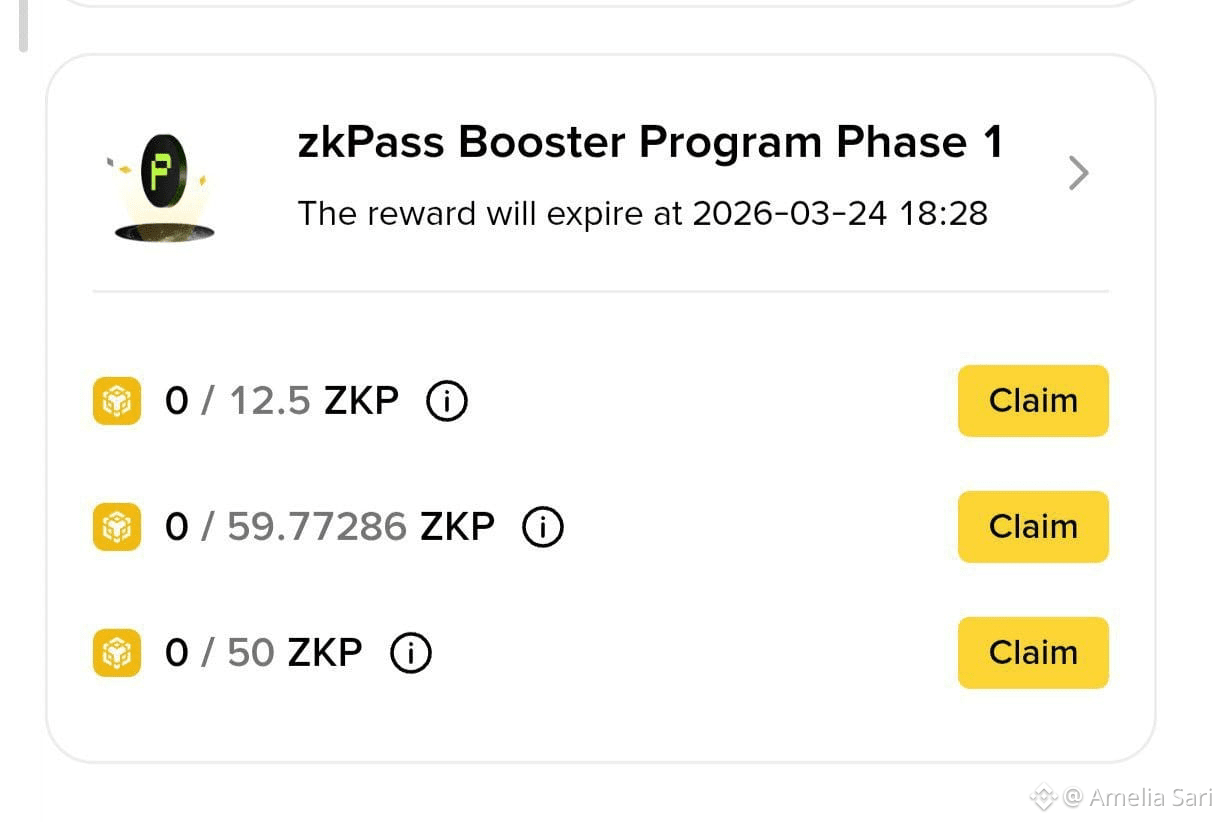The image size is (1220, 822).
Task: Claim the 59.77286 ZKP reward
Action: [1033, 527]
